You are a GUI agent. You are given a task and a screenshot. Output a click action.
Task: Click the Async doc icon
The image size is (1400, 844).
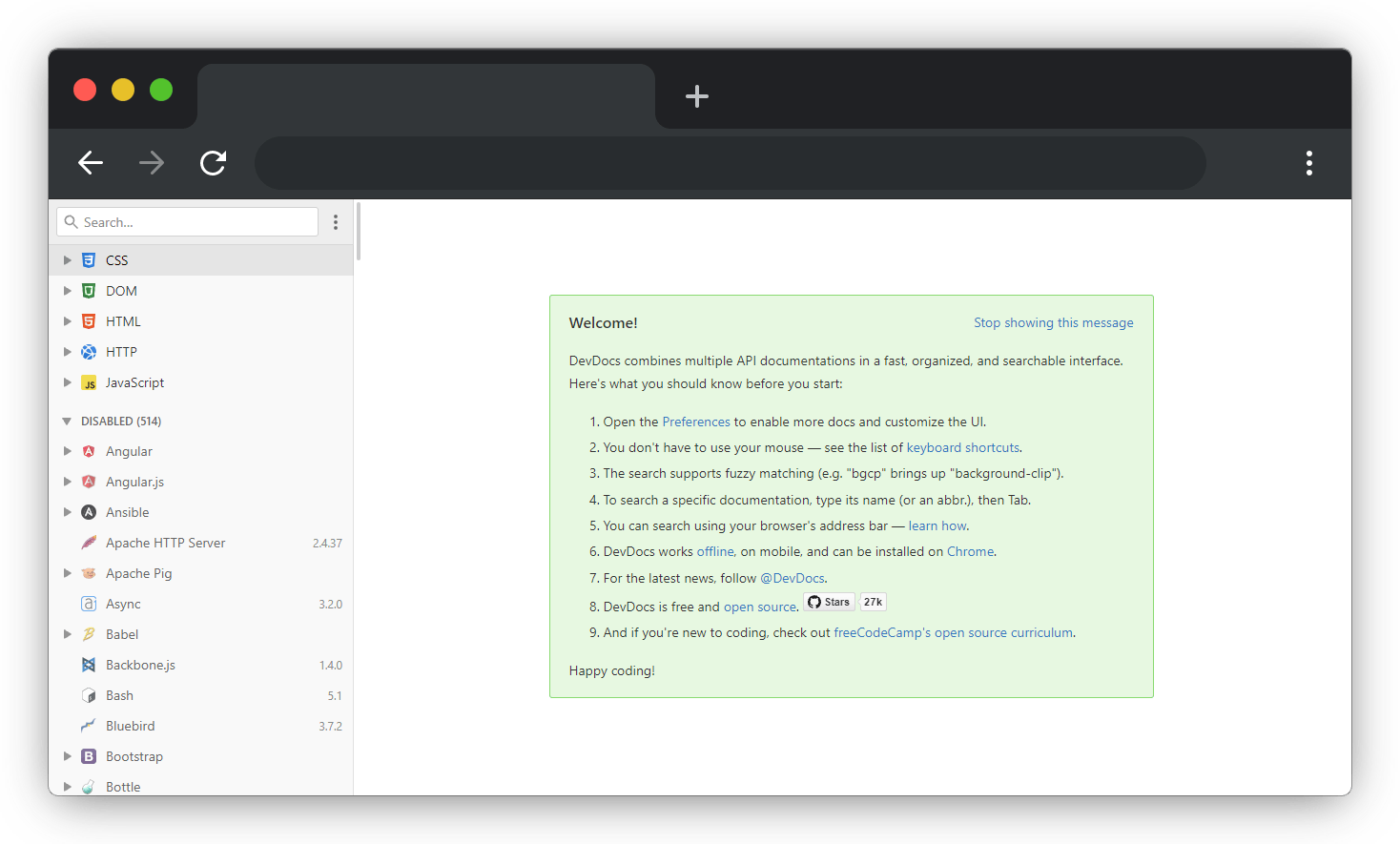pos(89,604)
